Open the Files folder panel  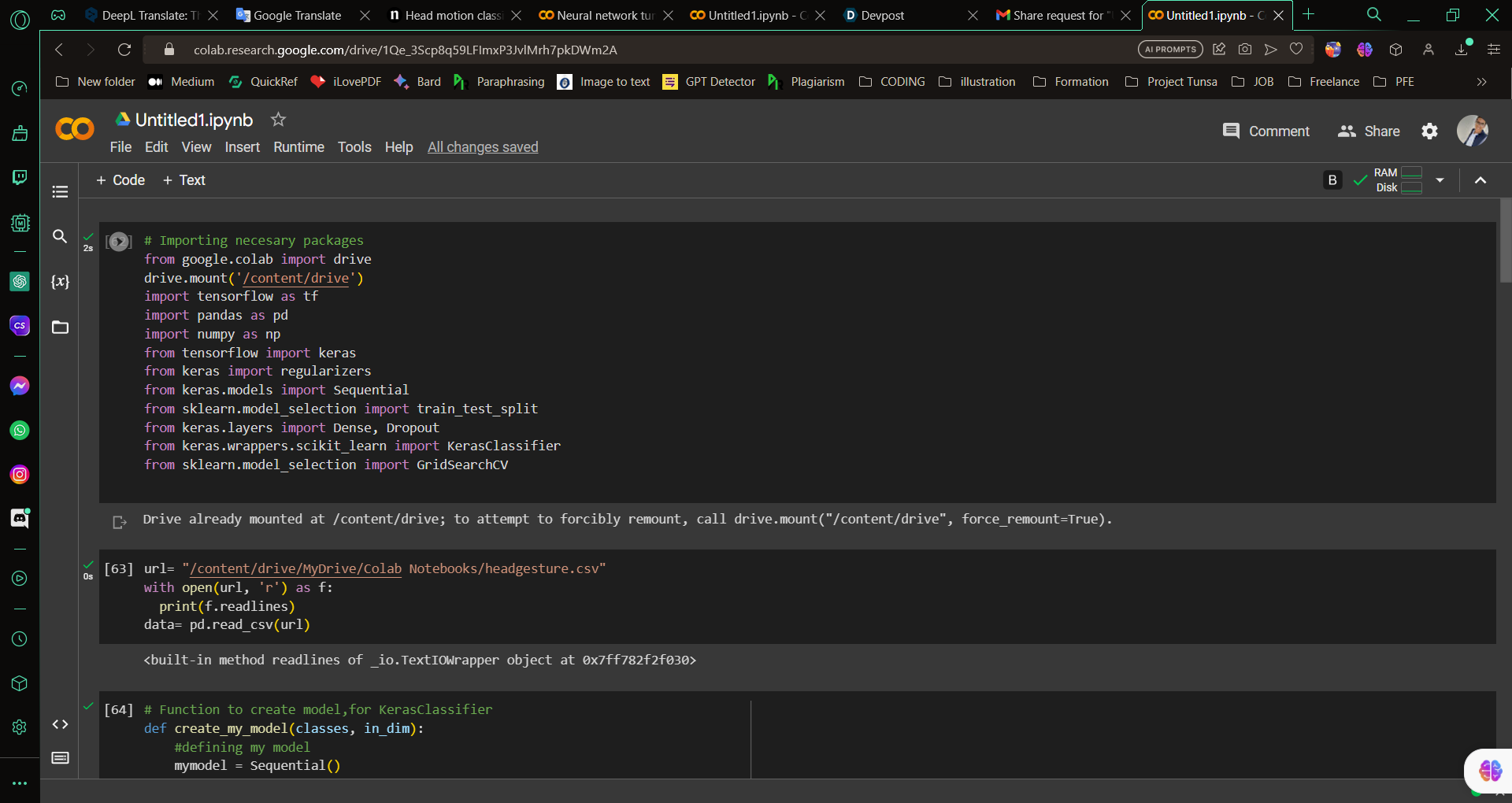(x=60, y=327)
